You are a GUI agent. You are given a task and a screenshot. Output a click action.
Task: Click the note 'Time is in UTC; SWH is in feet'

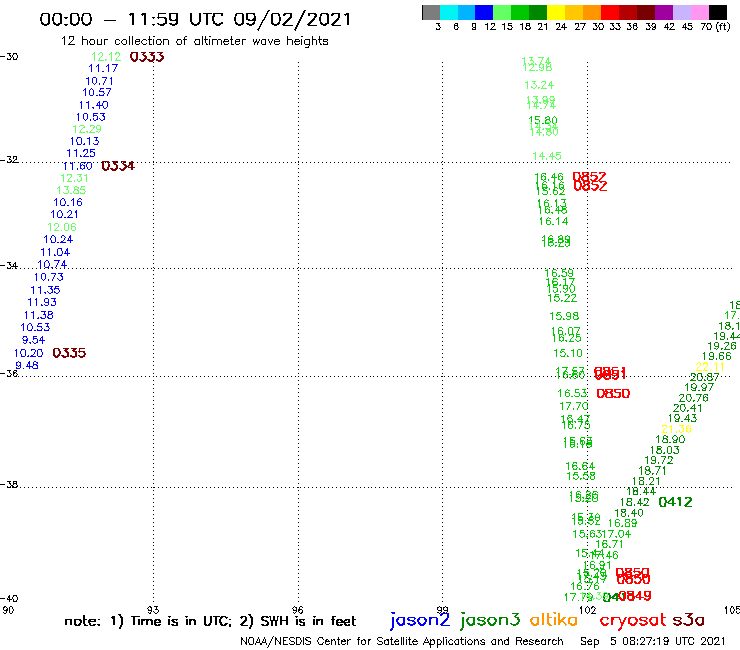(210, 621)
